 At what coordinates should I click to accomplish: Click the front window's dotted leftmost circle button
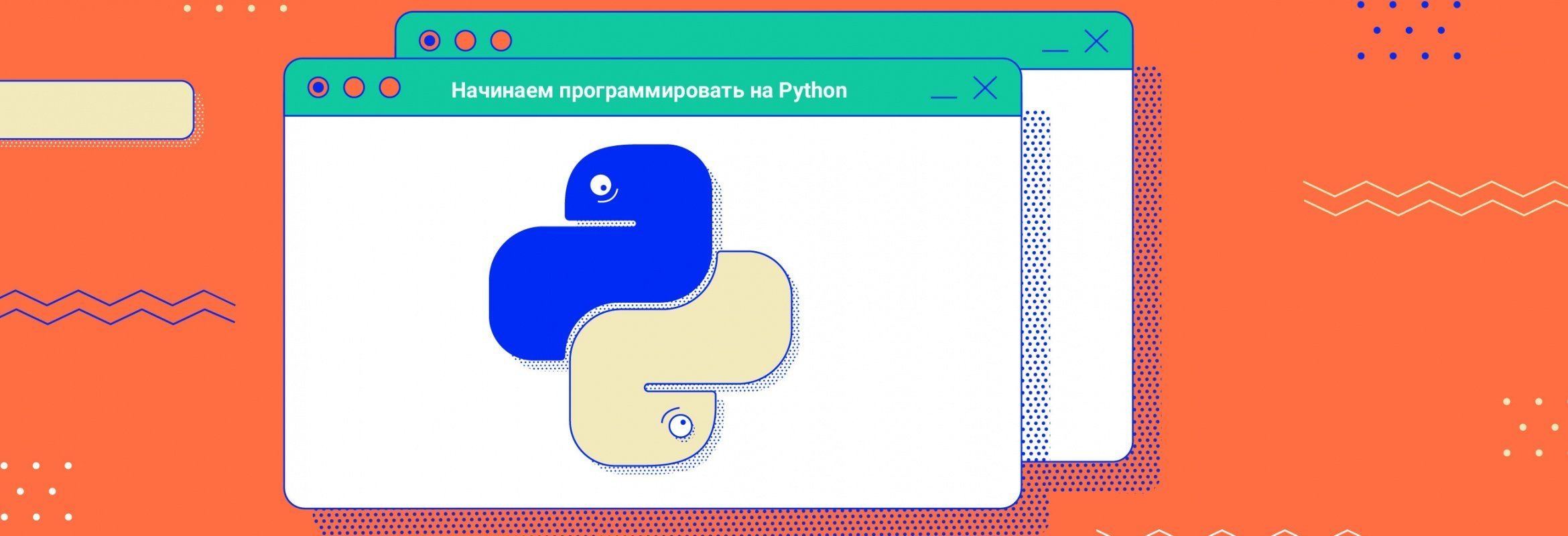(318, 88)
